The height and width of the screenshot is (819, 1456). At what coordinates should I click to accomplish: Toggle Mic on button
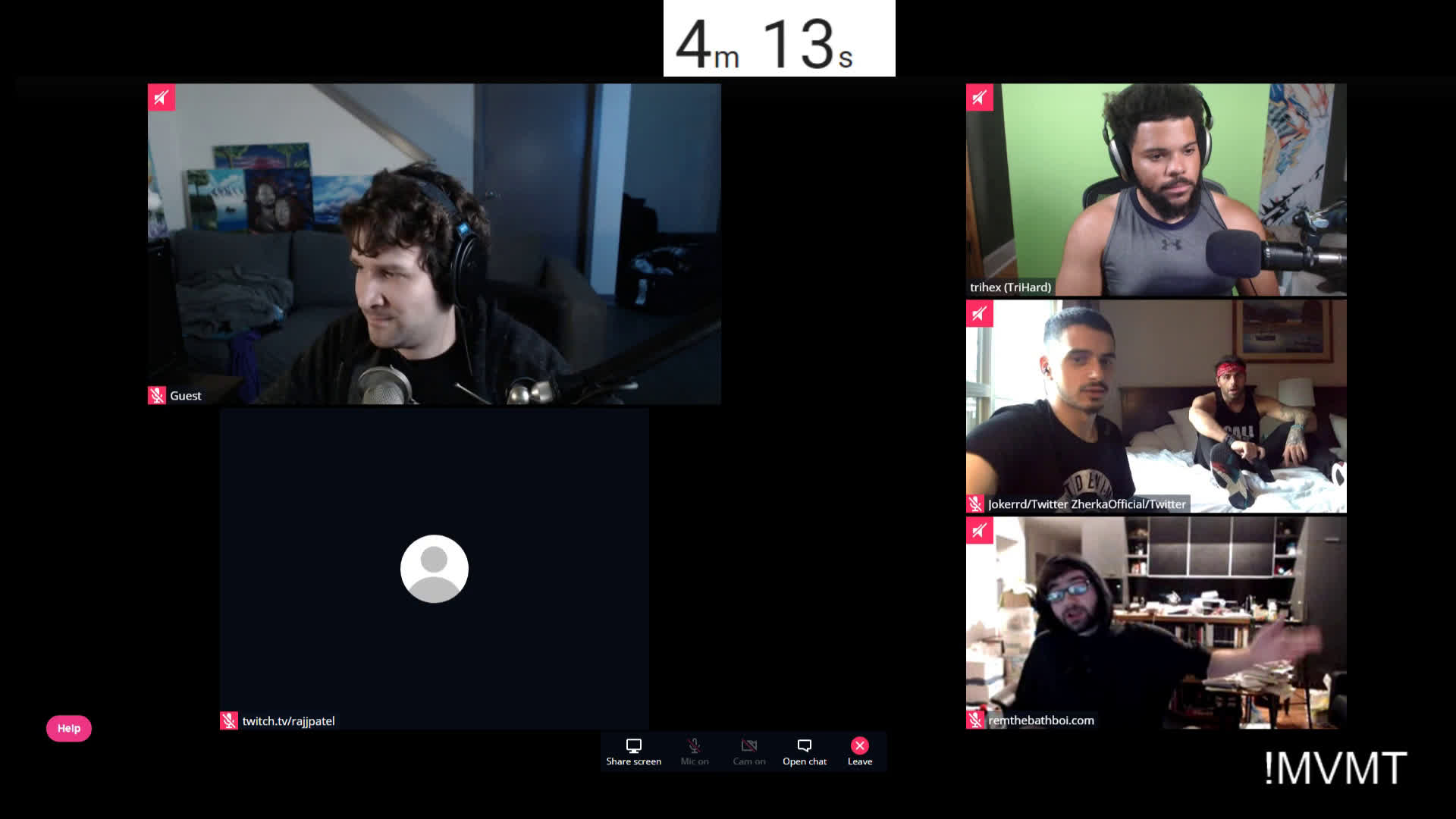click(694, 751)
